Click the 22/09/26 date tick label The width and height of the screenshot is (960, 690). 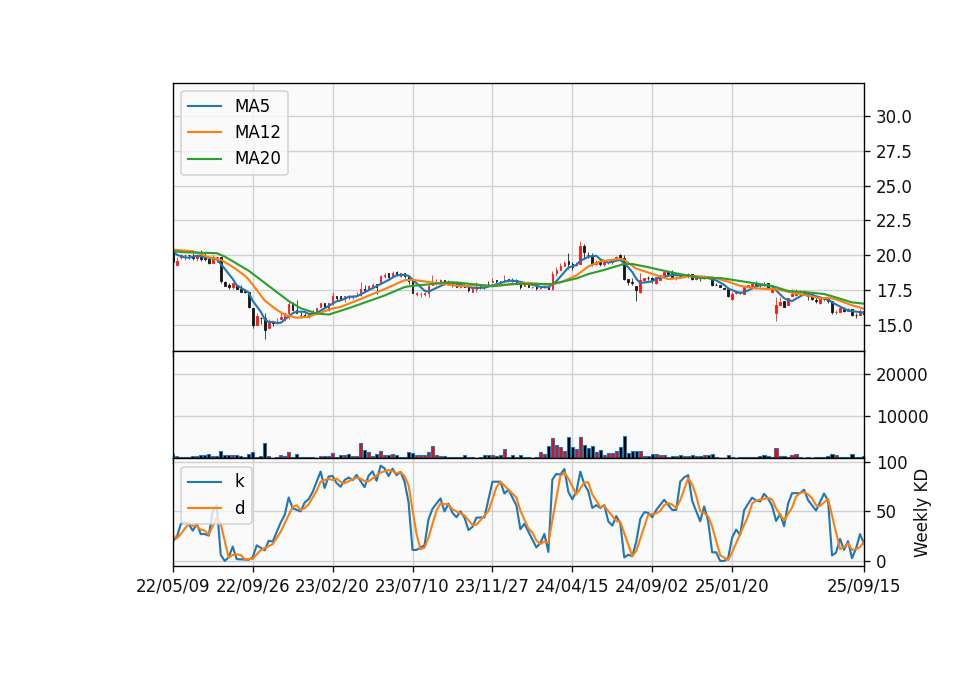(x=253, y=586)
